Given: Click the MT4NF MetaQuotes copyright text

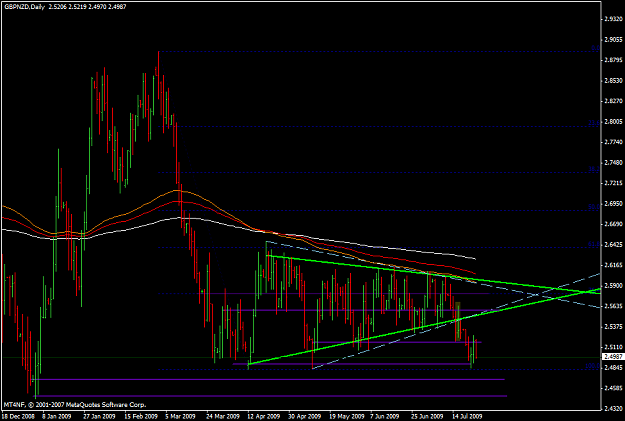Looking at the screenshot, I should tap(75, 405).
